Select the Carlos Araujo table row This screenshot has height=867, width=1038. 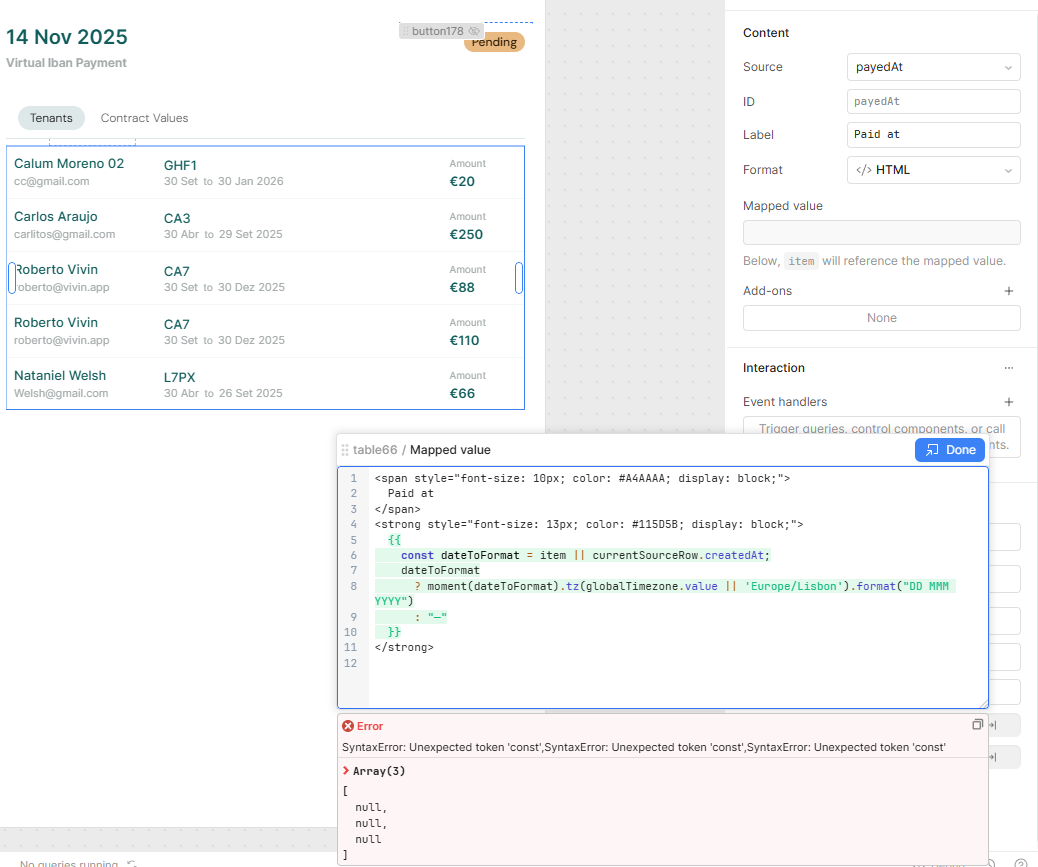click(265, 225)
